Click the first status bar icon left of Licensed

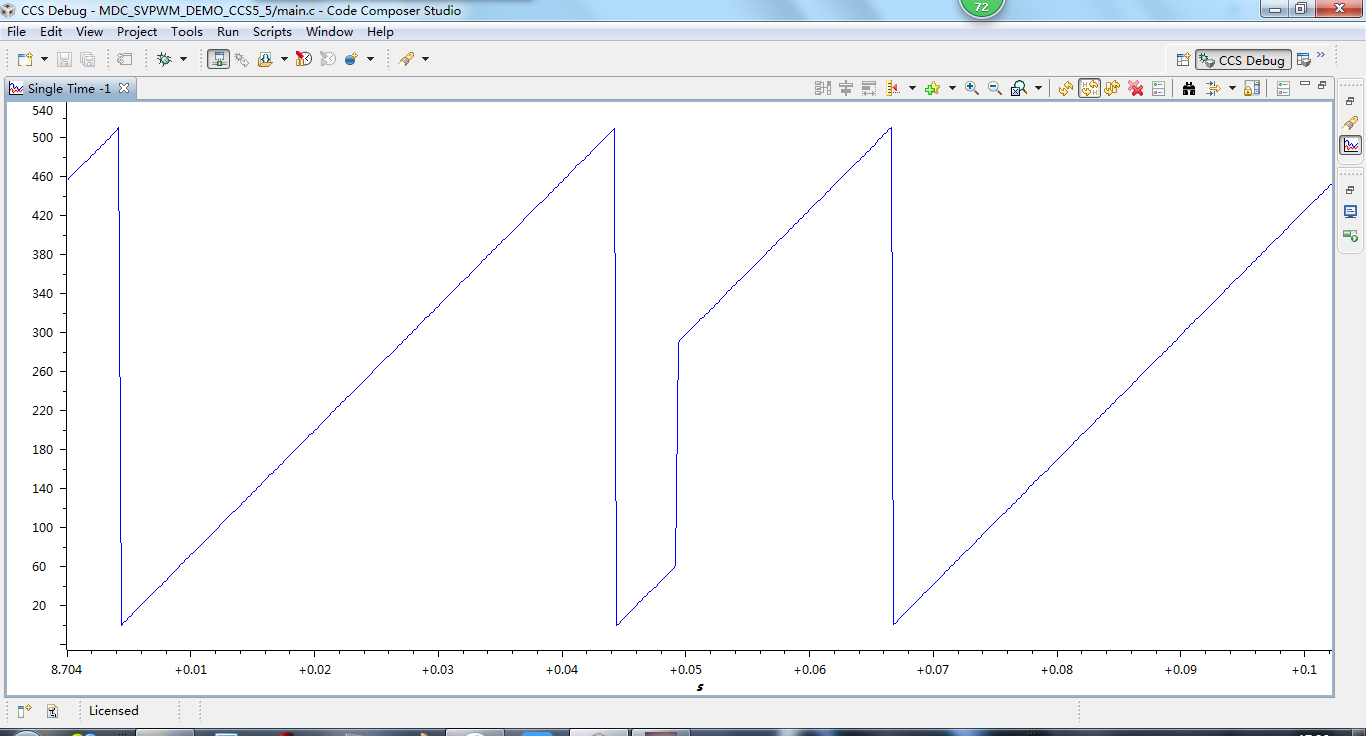click(25, 711)
